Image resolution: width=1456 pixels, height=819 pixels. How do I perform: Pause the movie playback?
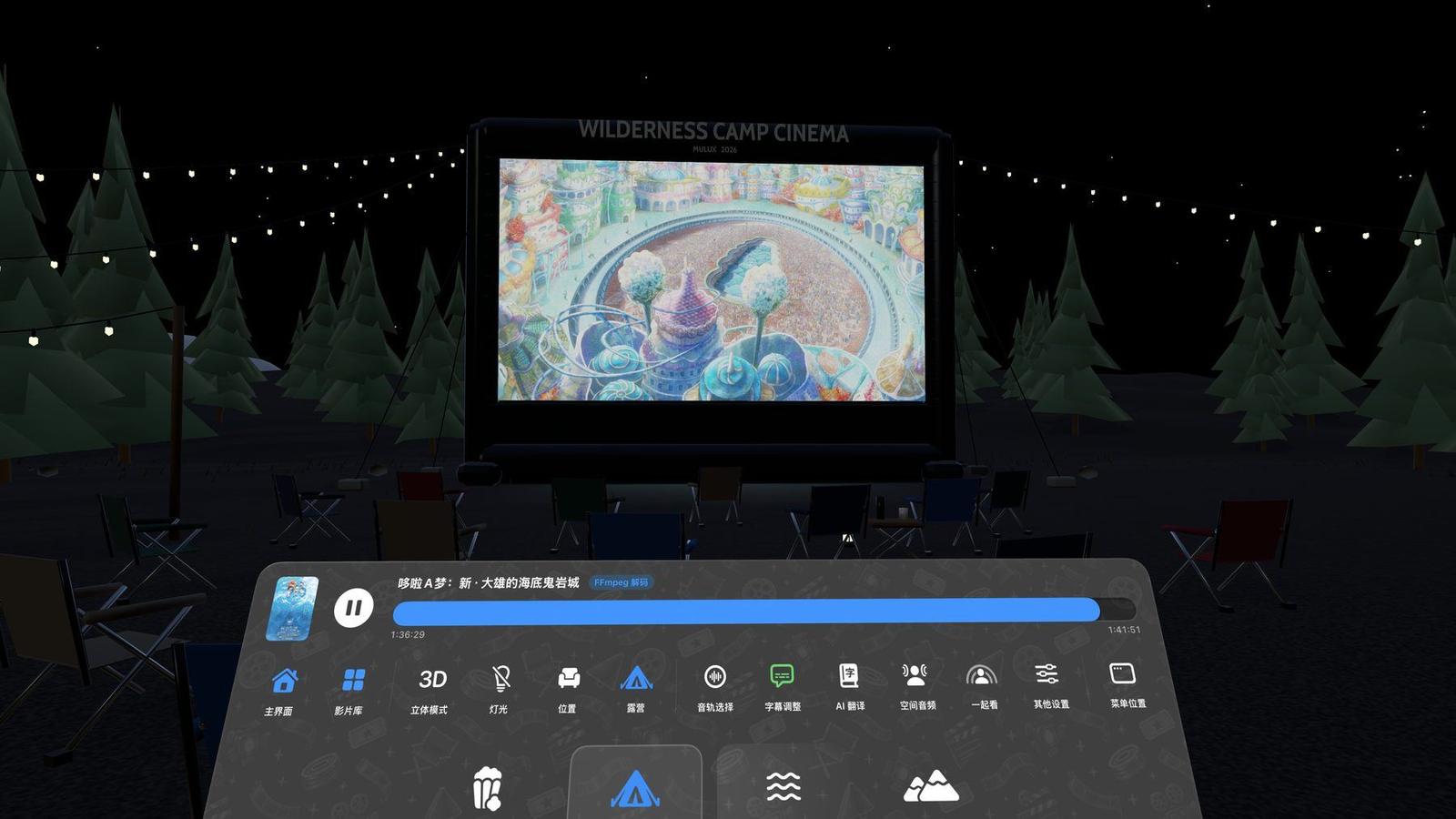point(353,607)
